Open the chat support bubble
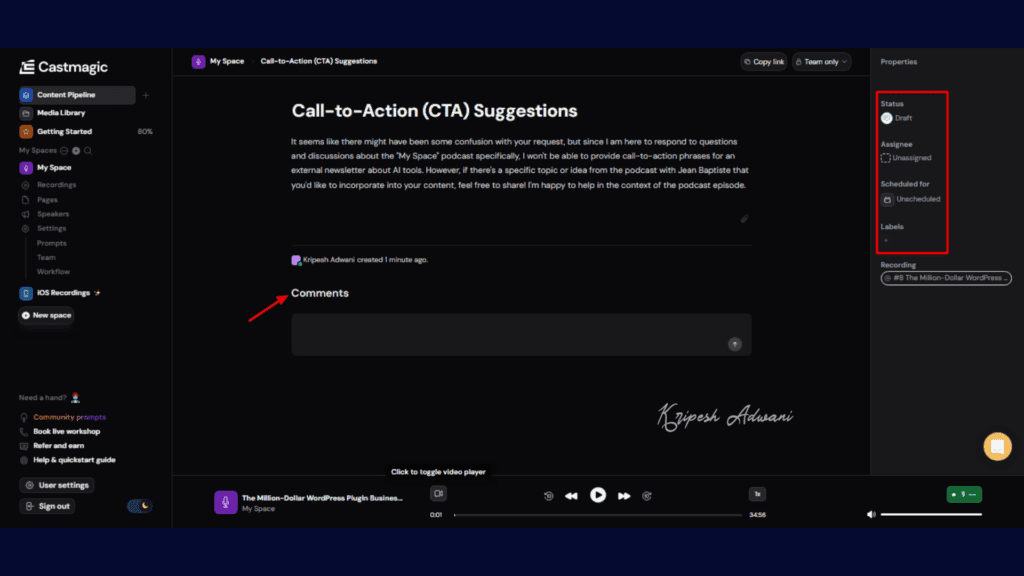Viewport: 1024px width, 576px height. [997, 446]
